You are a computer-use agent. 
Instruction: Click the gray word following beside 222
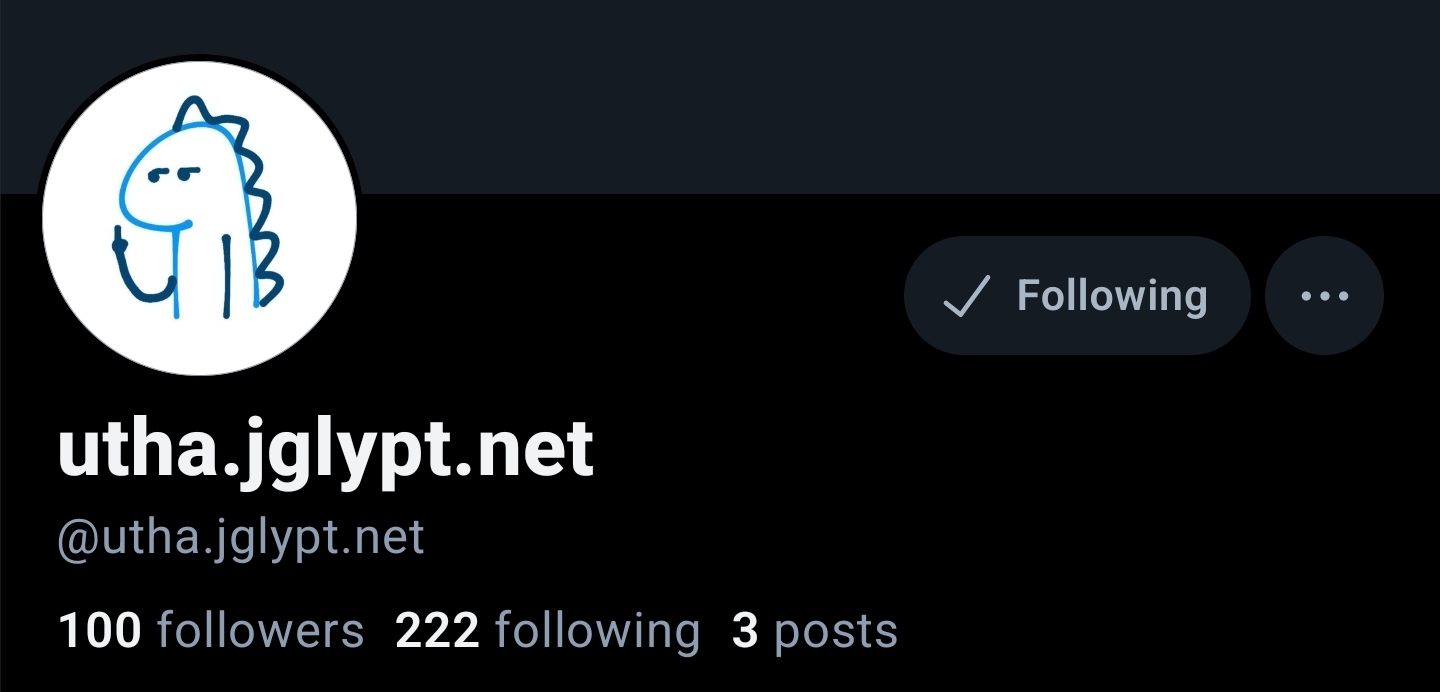[597, 632]
